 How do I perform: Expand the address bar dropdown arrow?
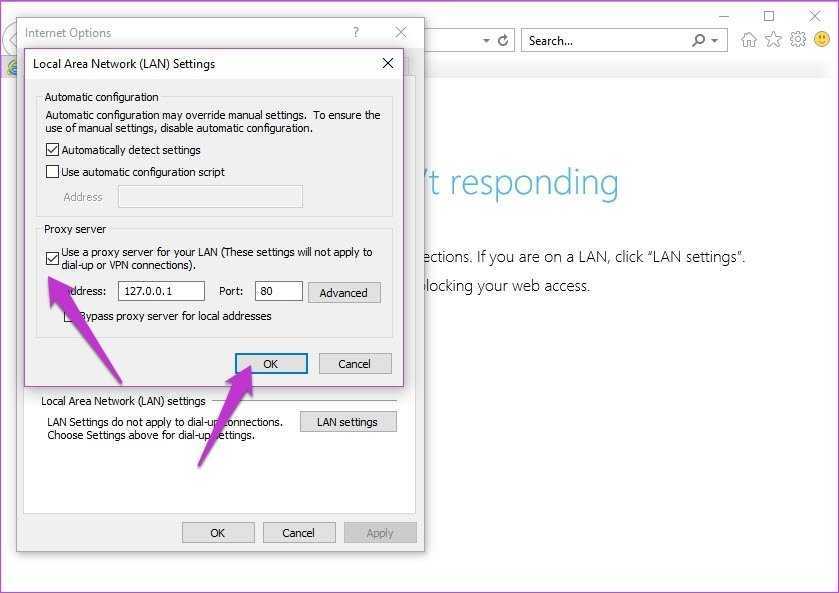coord(486,41)
